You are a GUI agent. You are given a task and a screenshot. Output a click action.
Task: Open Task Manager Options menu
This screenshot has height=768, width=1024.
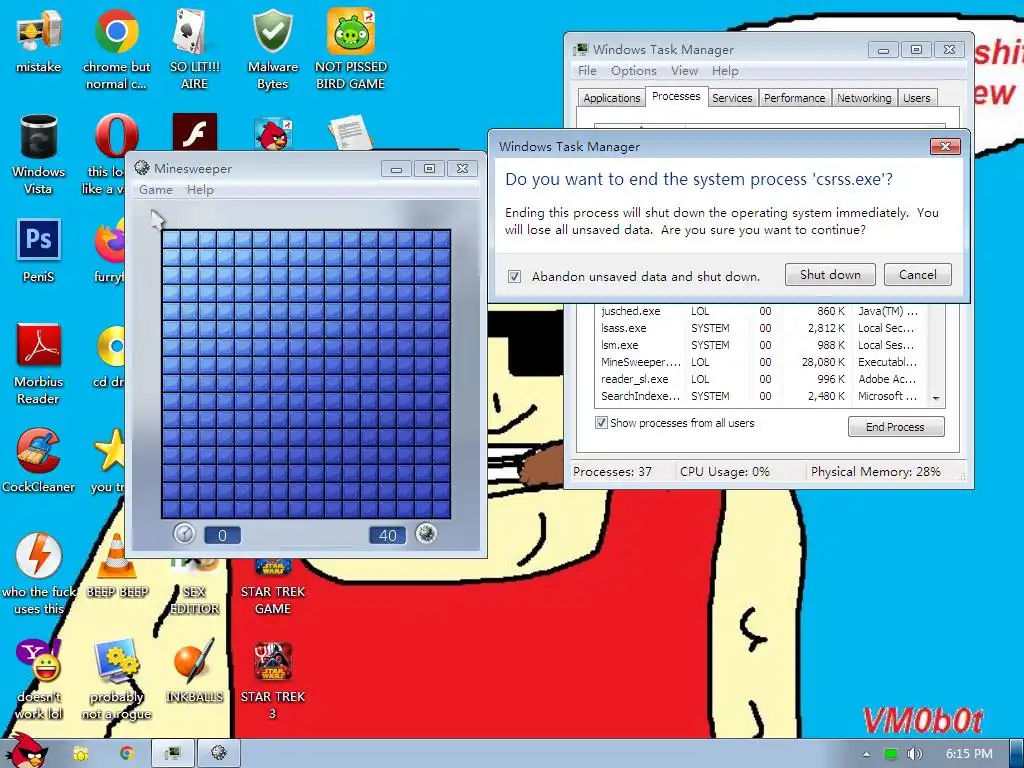click(x=633, y=71)
